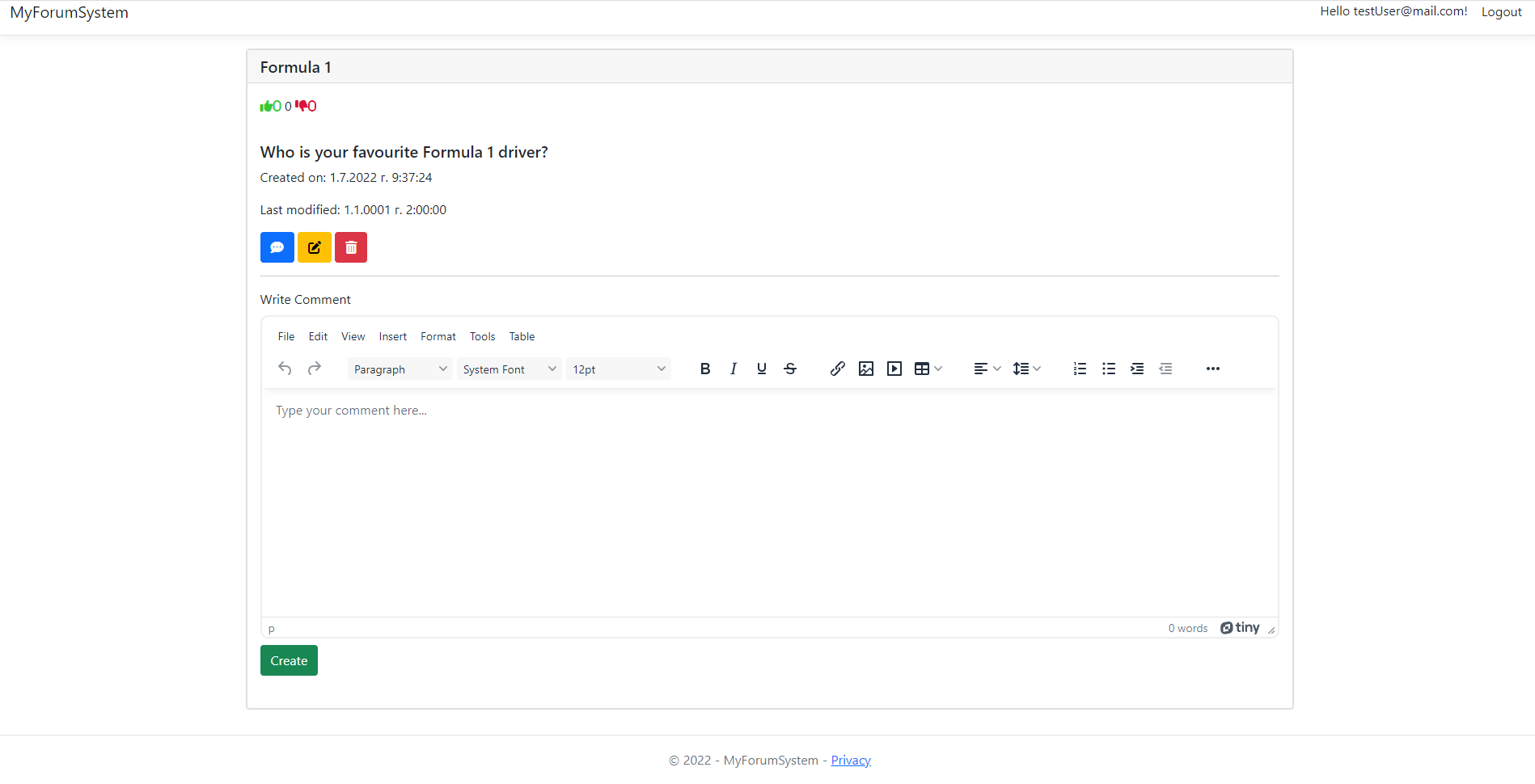Click the Underline icon
Image resolution: width=1535 pixels, height=784 pixels.
point(761,369)
